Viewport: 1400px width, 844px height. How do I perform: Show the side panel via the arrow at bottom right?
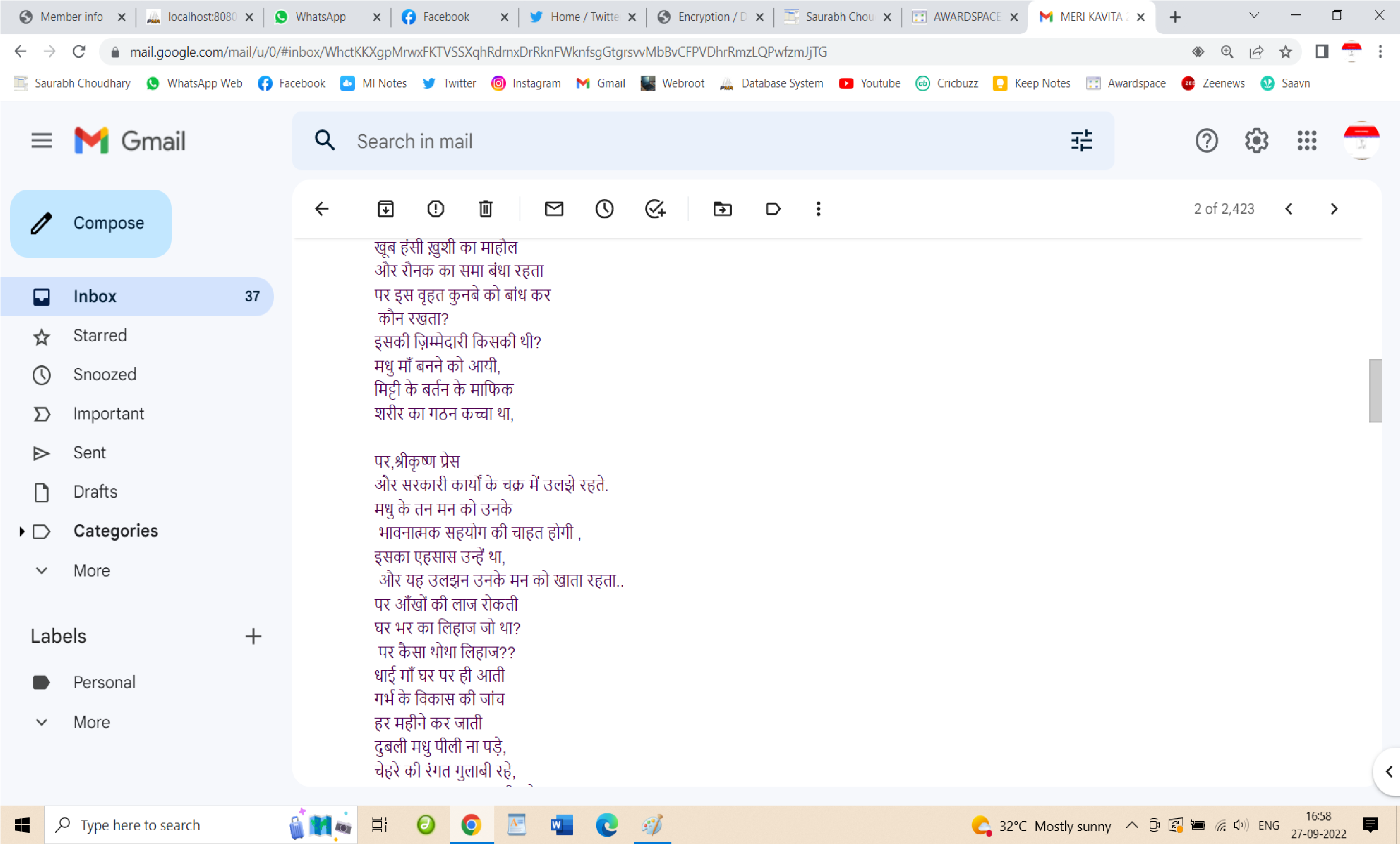tap(1389, 771)
